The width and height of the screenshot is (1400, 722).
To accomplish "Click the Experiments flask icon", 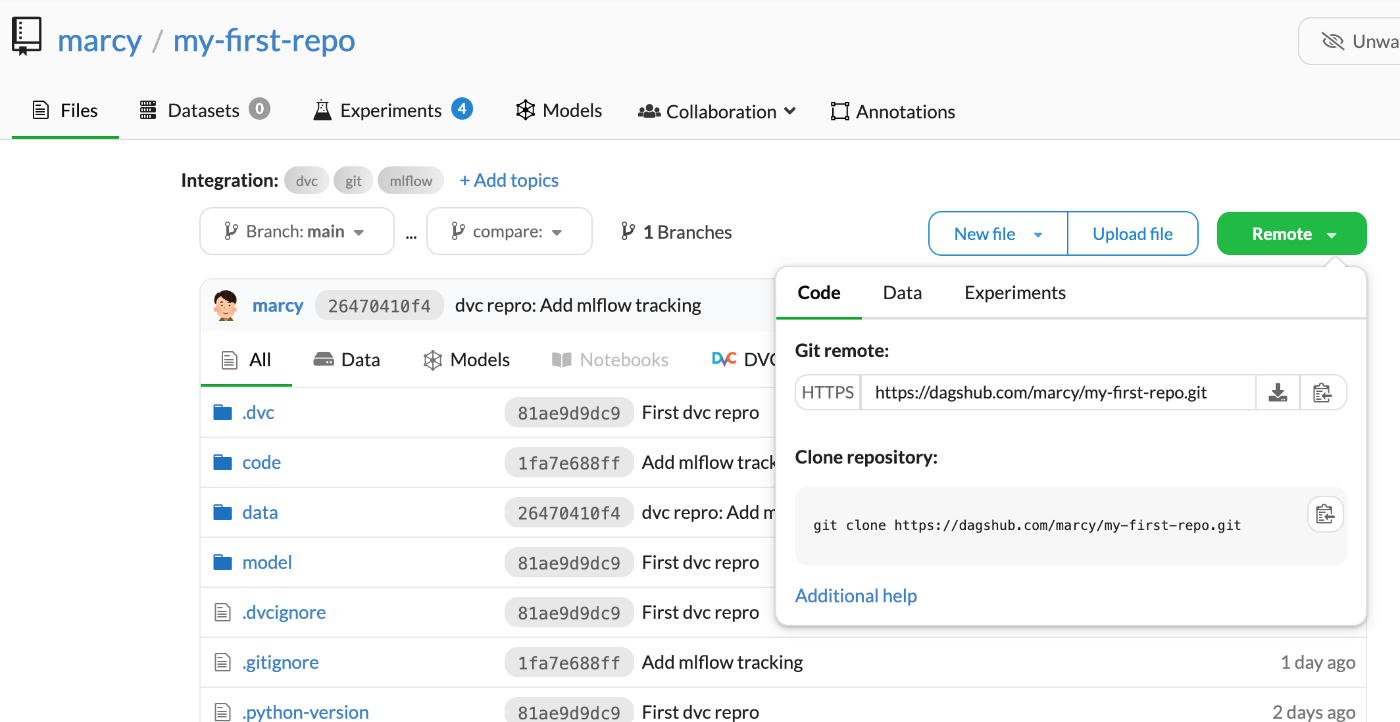I will click(322, 110).
